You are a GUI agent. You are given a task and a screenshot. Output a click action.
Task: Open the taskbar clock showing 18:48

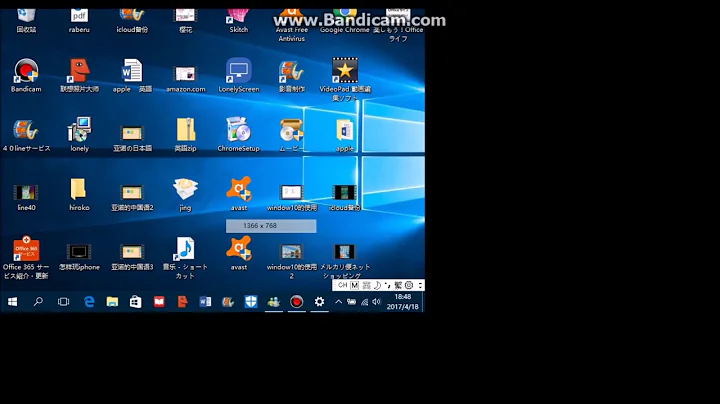coord(403,302)
